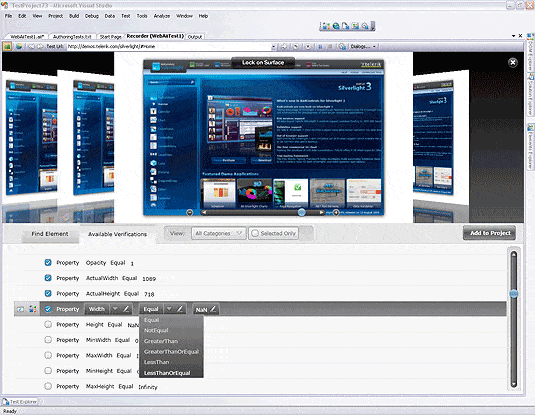Check the MinWidth property verification

48,340
